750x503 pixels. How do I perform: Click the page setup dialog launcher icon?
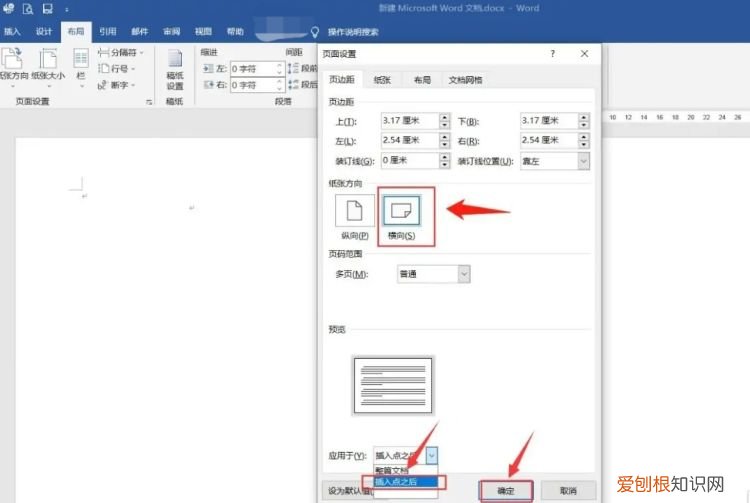click(149, 101)
